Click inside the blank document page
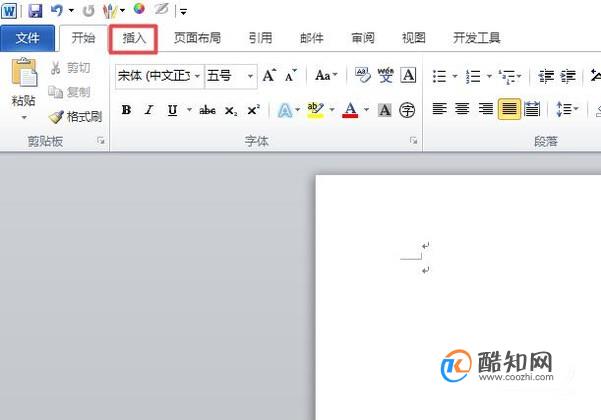This screenshot has height=420, width=601. click(x=458, y=297)
